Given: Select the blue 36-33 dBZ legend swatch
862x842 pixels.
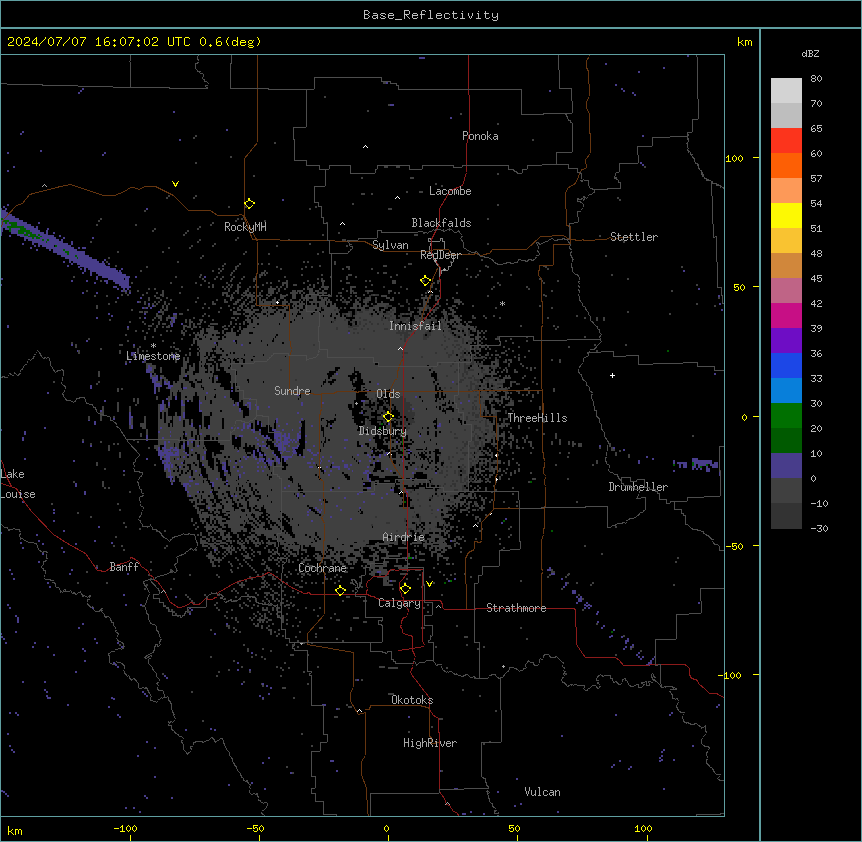Looking at the screenshot, I should point(786,365).
